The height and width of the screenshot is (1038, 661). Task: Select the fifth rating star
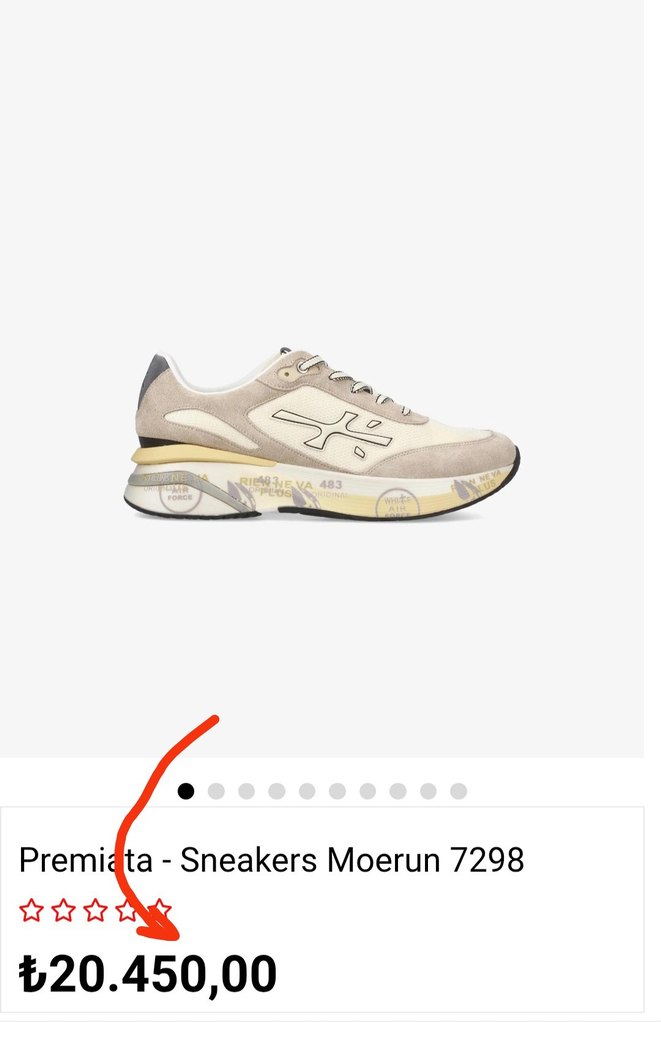[x=159, y=910]
